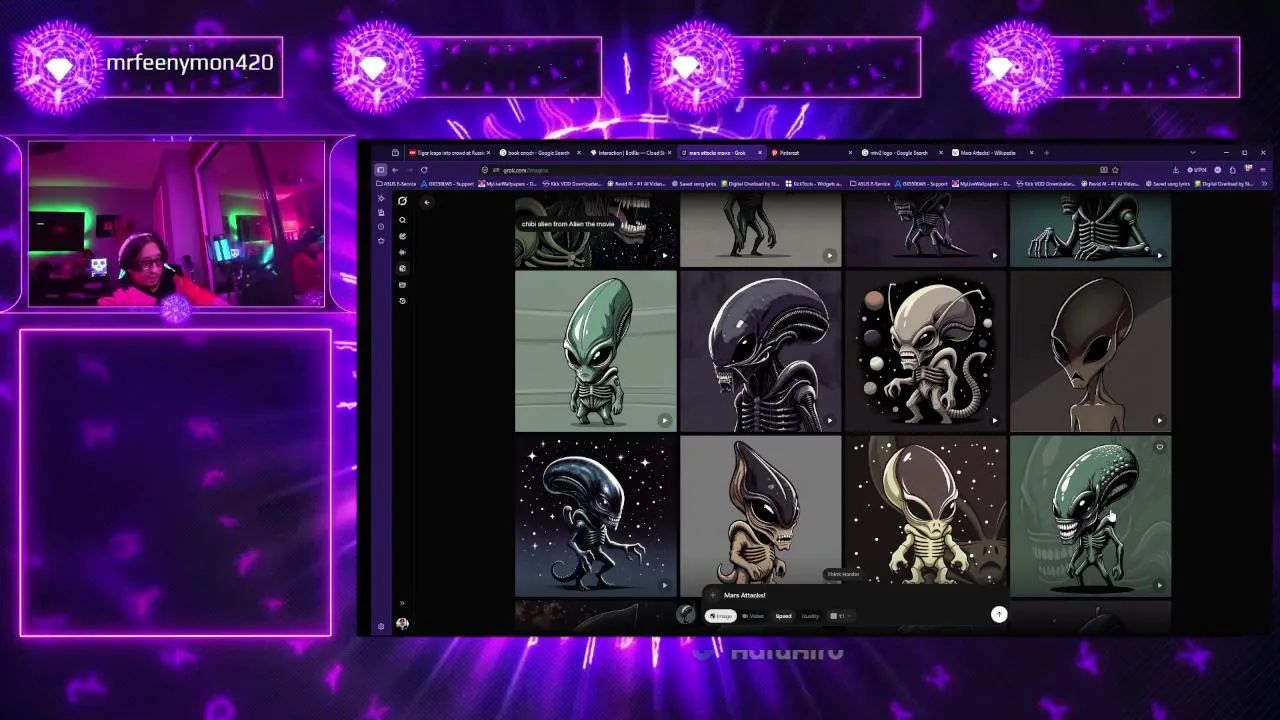Viewport: 1280px width, 720px height.
Task: Open the browser downloads icon
Action: pyautogui.click(x=1175, y=170)
